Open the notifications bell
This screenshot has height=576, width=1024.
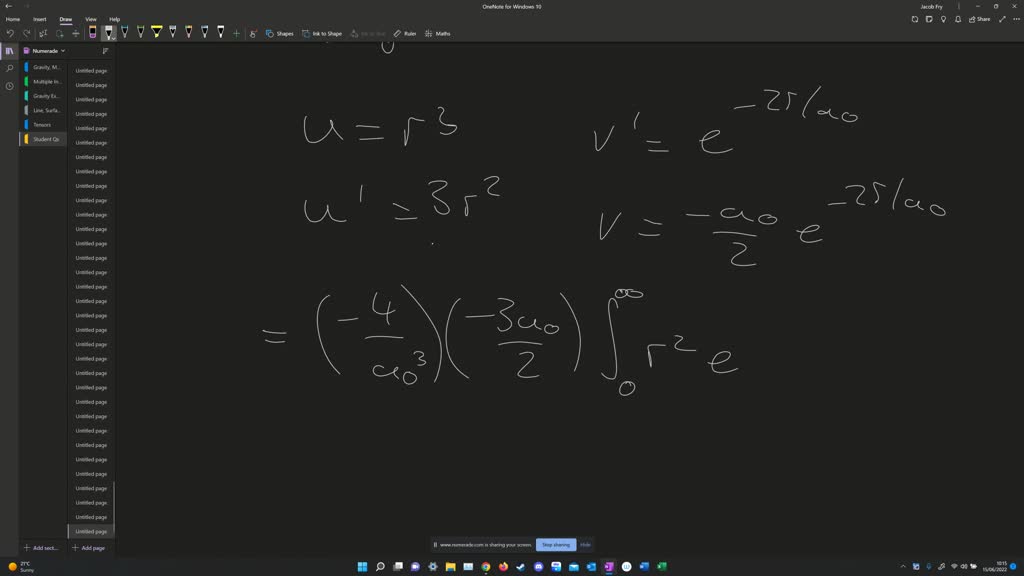(x=958, y=19)
